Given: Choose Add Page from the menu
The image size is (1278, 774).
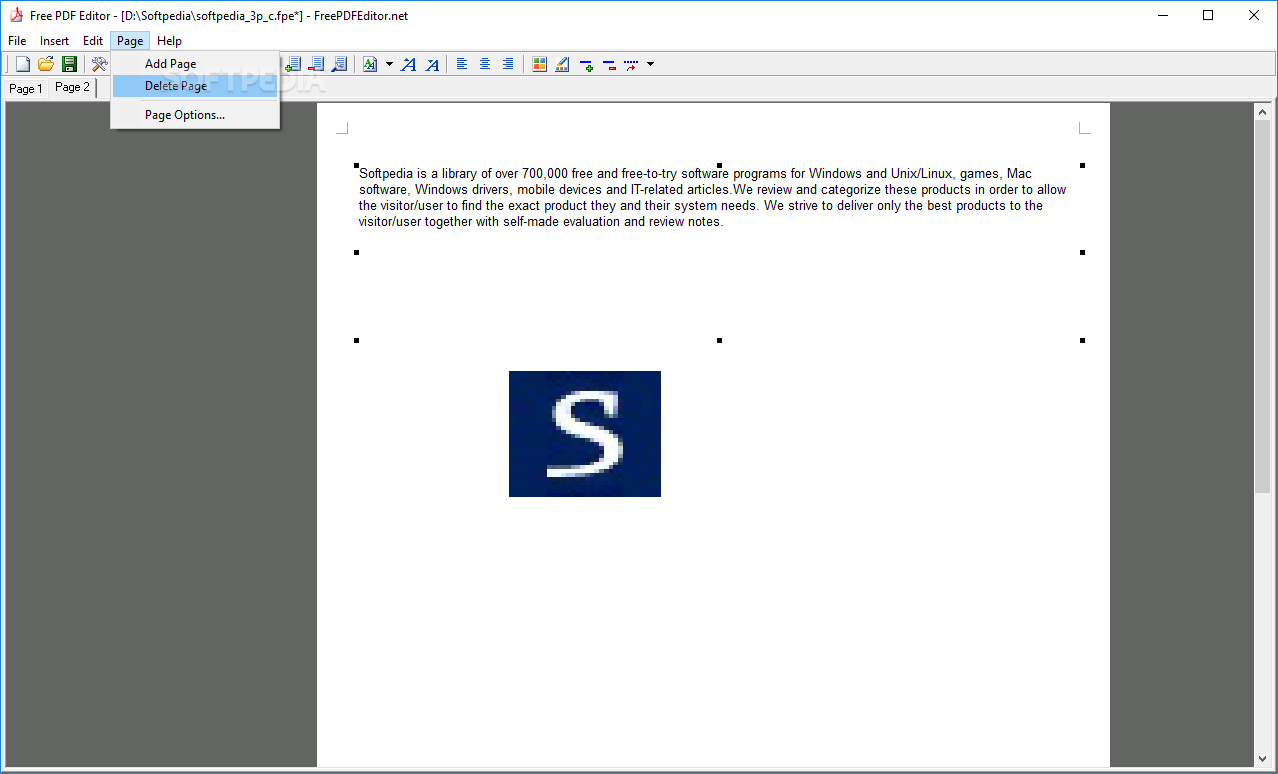Looking at the screenshot, I should coord(195,64).
